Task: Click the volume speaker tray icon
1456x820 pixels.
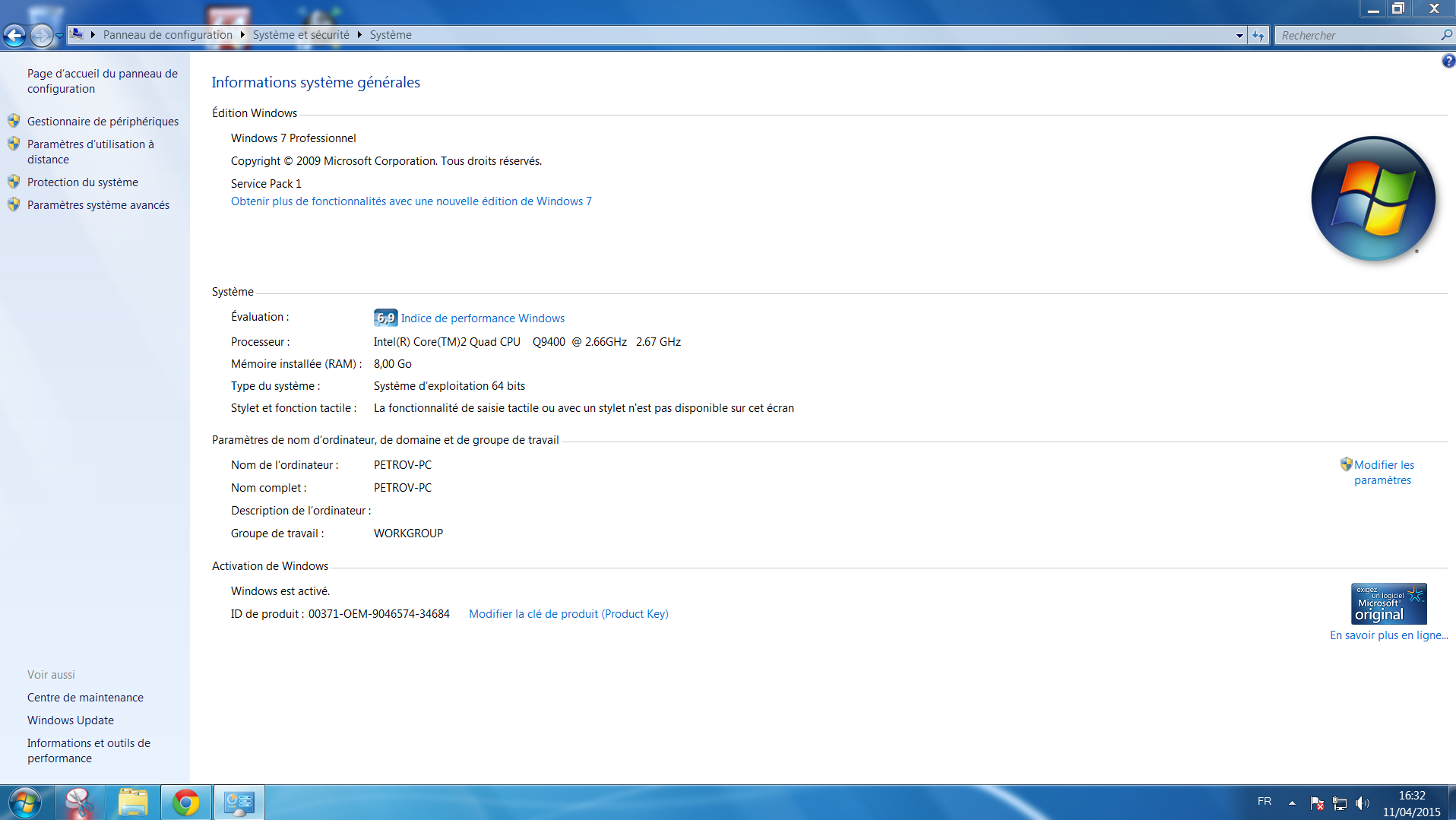Action: pos(1362,803)
